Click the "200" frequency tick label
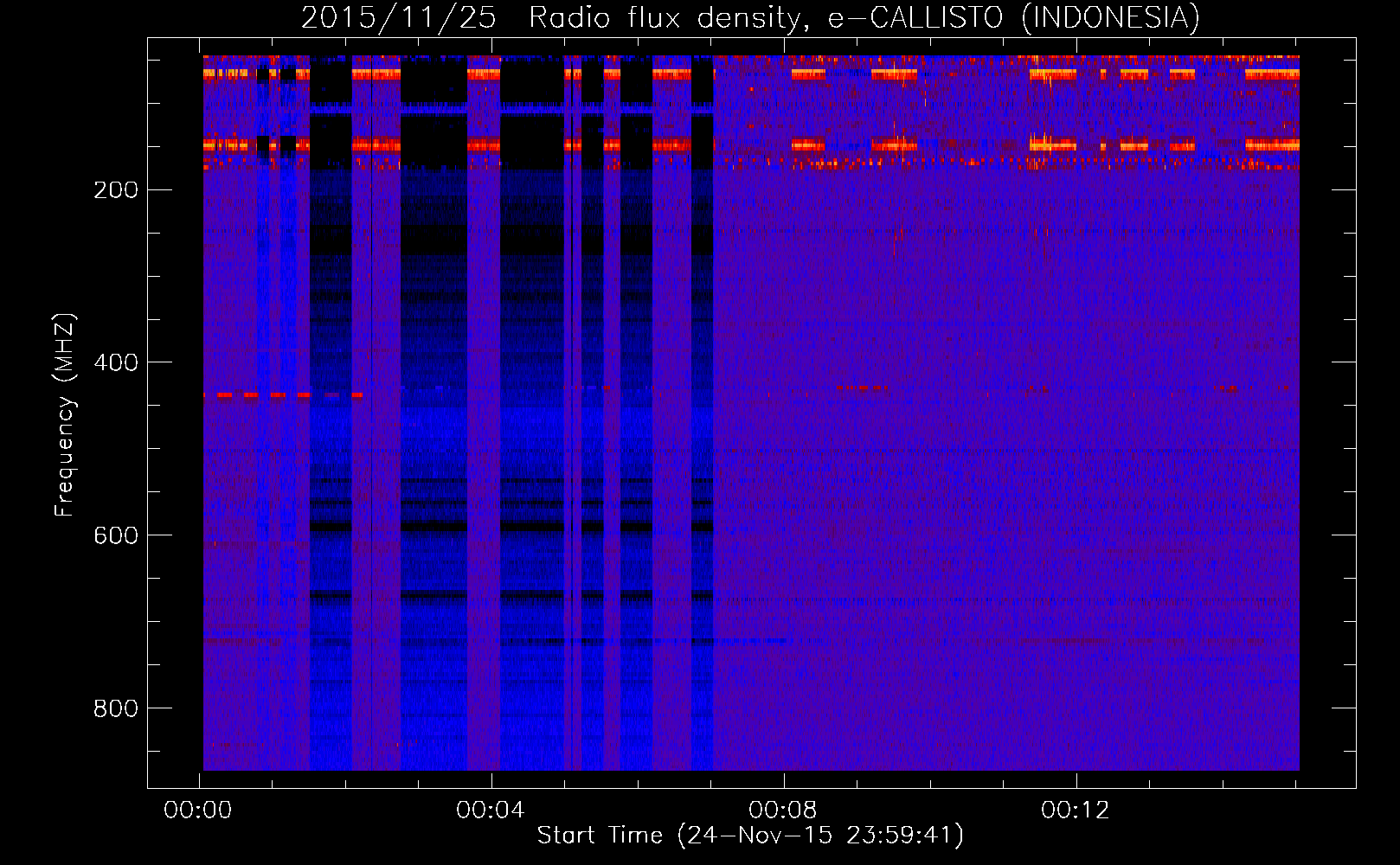 point(116,189)
